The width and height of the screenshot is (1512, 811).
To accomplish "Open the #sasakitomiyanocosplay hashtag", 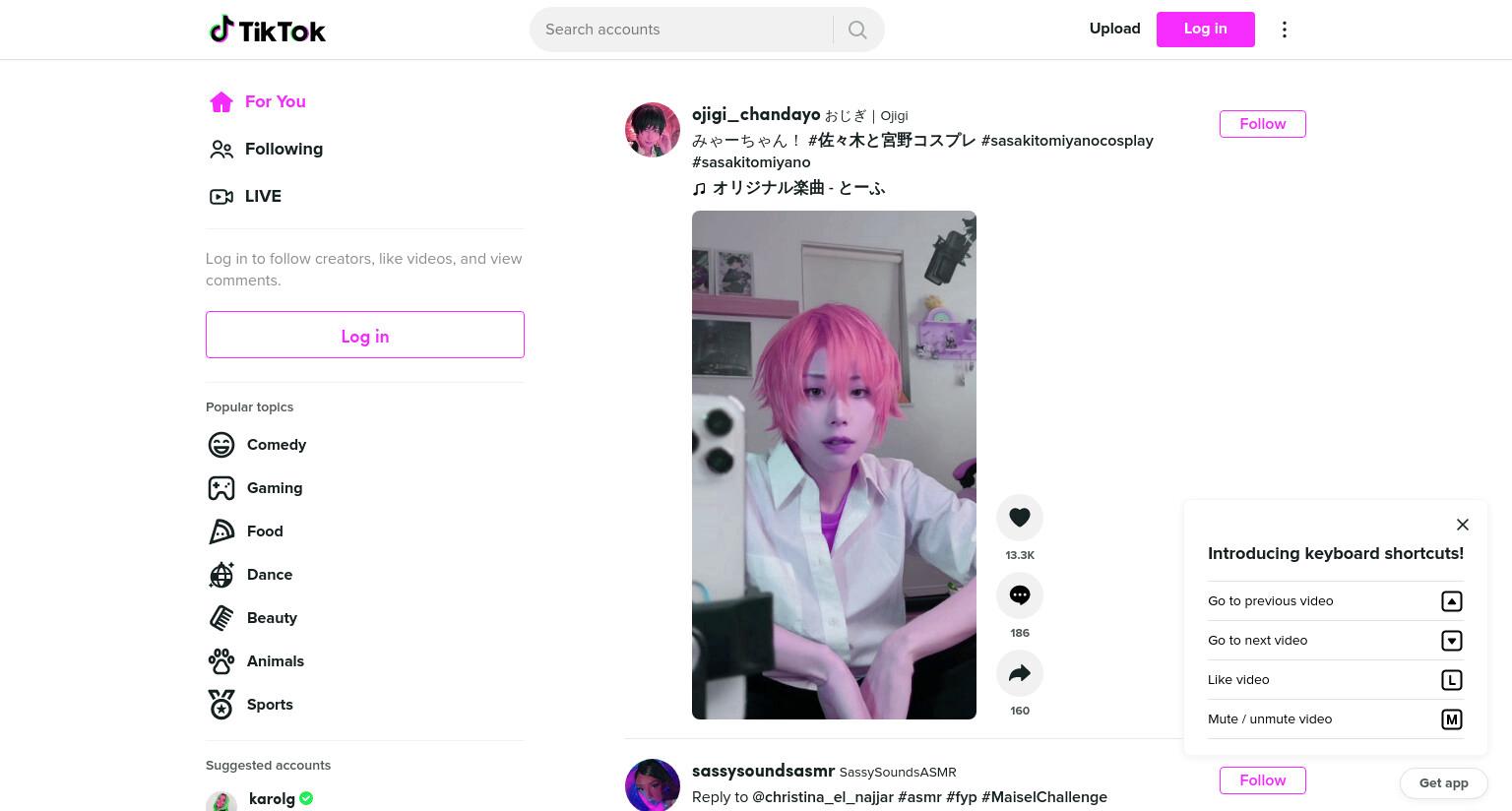I will pos(1067,141).
